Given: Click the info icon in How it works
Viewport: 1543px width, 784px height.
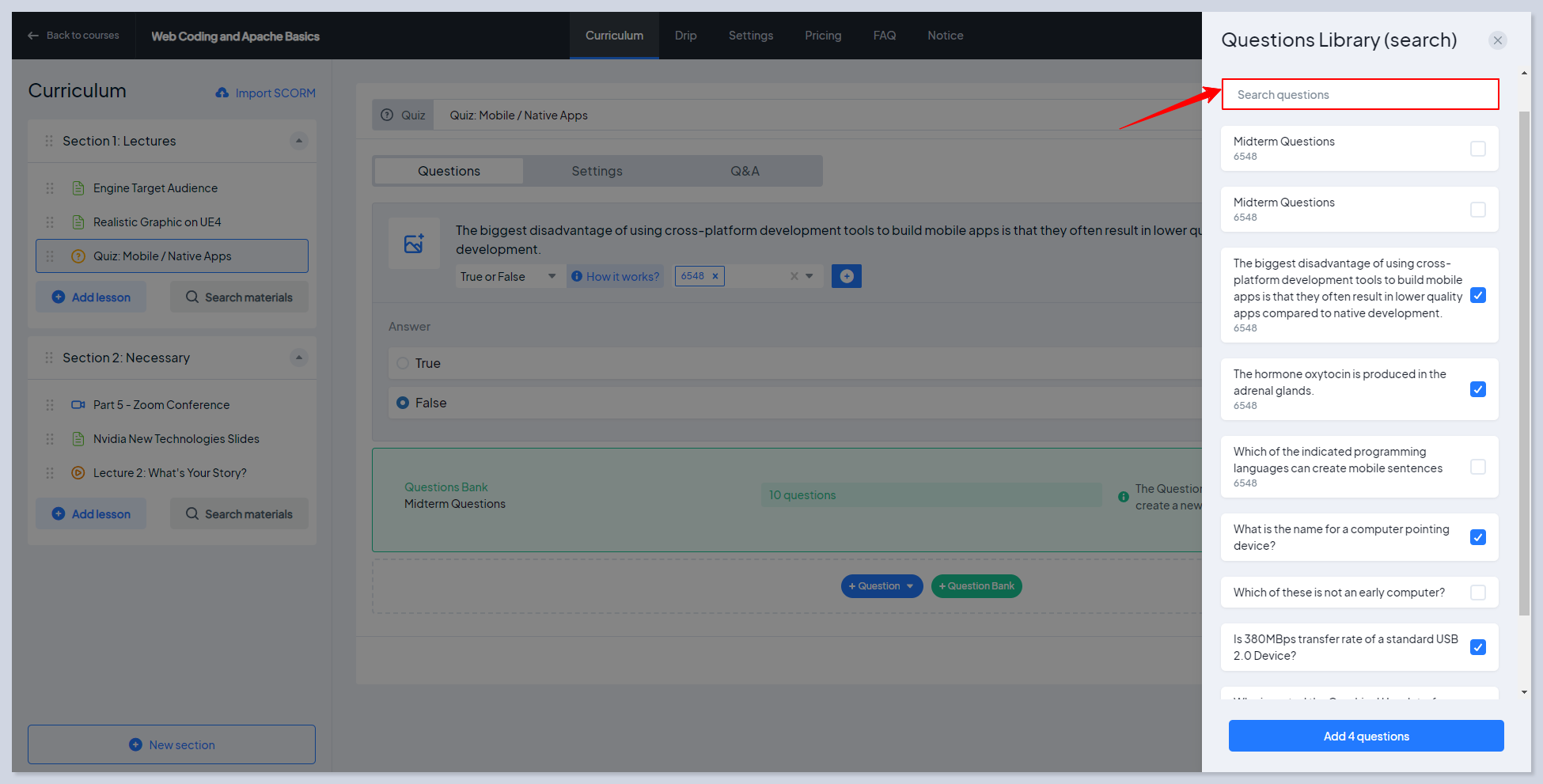Looking at the screenshot, I should click(x=577, y=276).
